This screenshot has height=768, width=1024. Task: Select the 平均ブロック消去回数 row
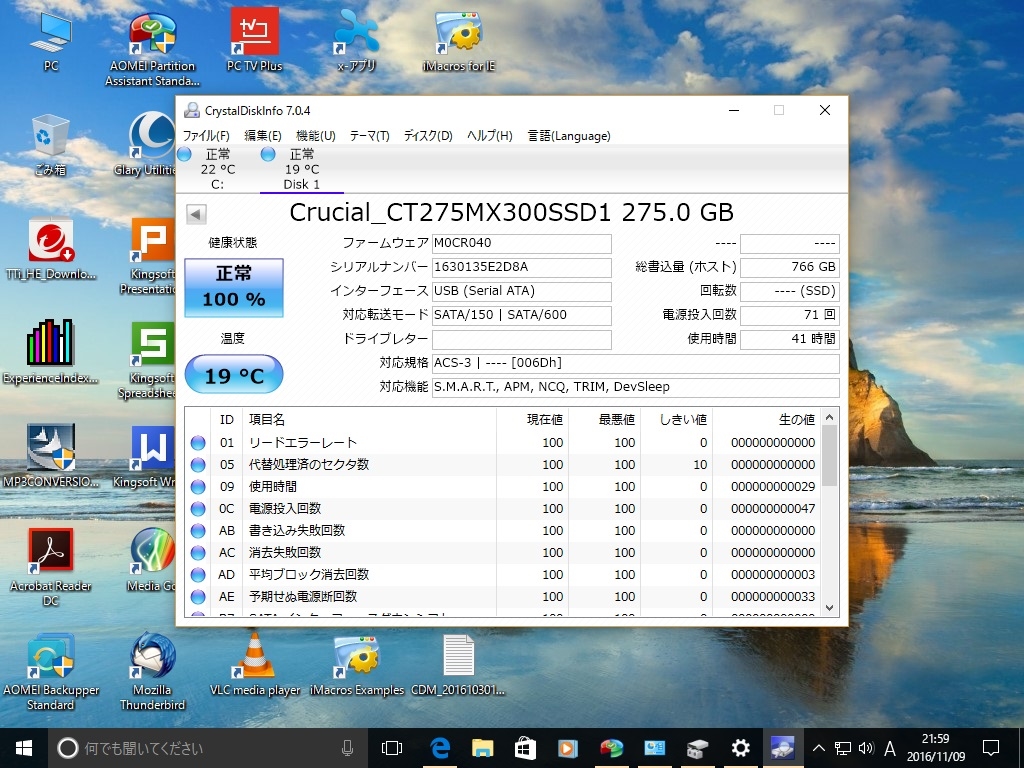point(503,575)
